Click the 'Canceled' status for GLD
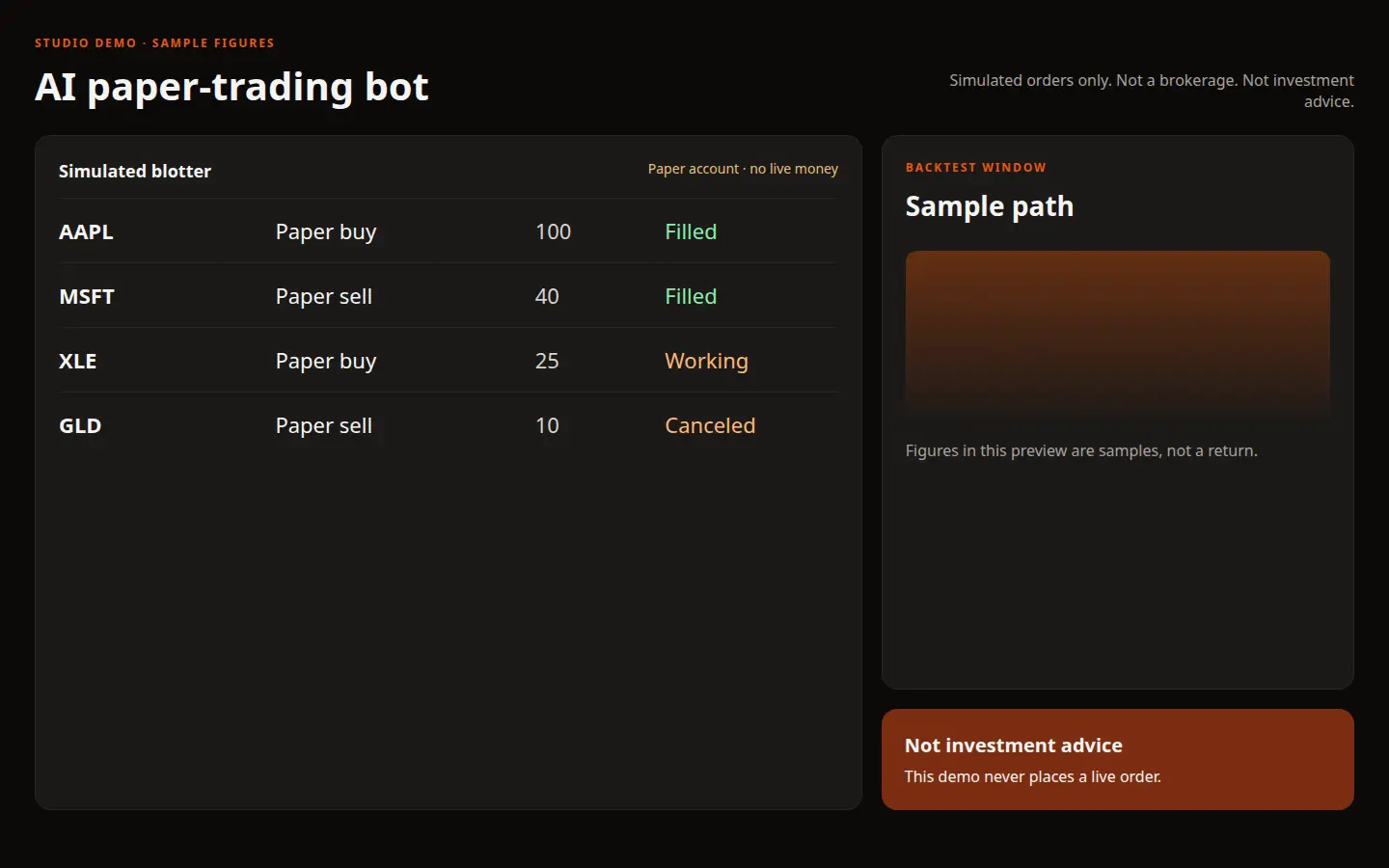 click(710, 425)
